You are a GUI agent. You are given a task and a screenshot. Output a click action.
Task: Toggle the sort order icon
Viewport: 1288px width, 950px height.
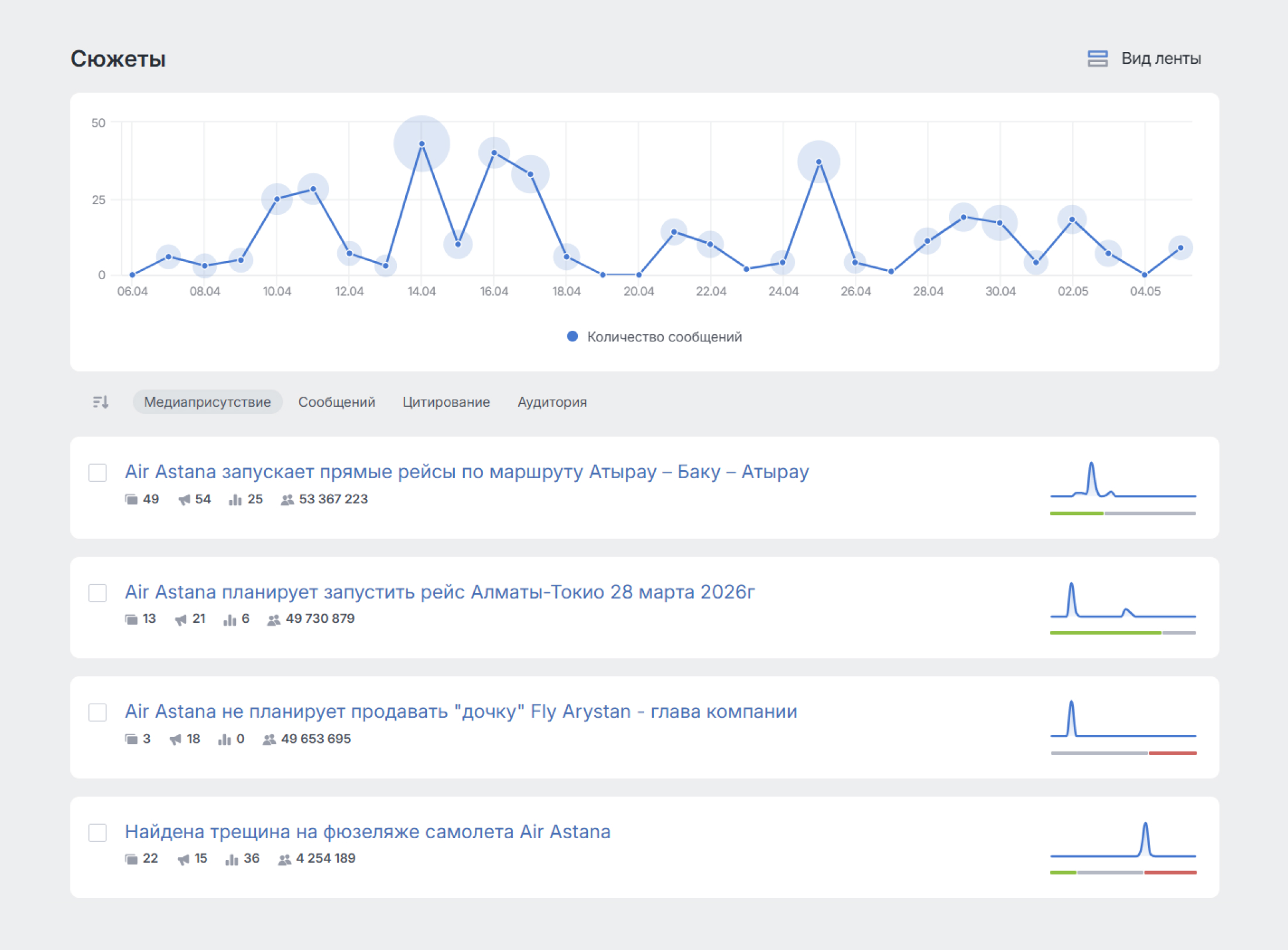(101, 402)
